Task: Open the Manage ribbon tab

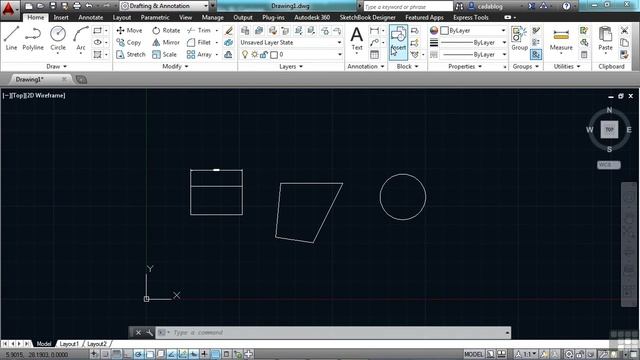Action: [212, 18]
